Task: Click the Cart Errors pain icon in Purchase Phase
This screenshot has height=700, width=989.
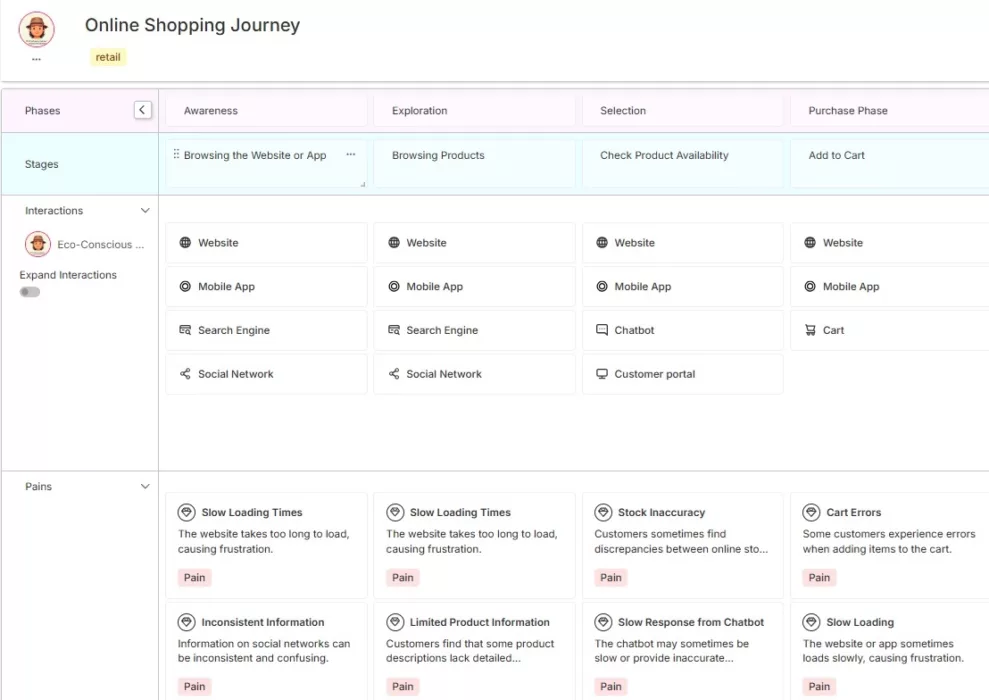Action: (x=812, y=512)
